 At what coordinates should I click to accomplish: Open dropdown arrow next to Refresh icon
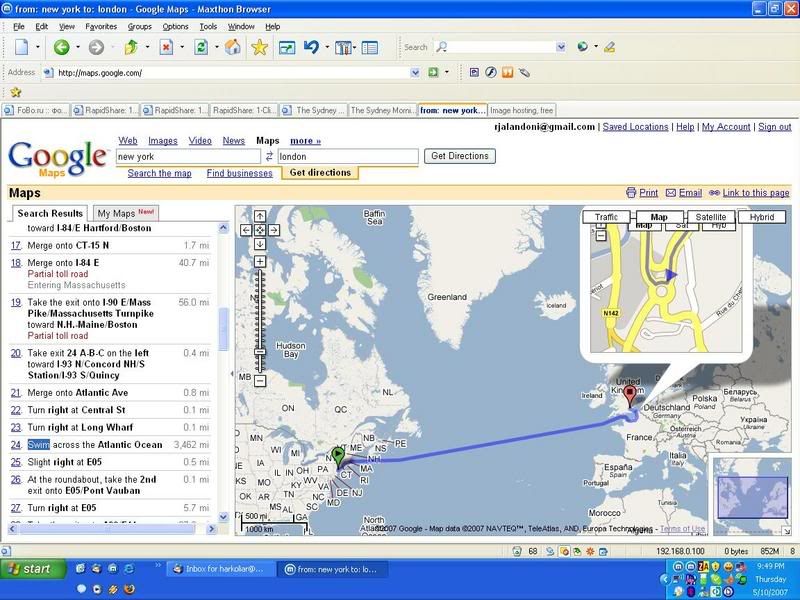point(217,47)
